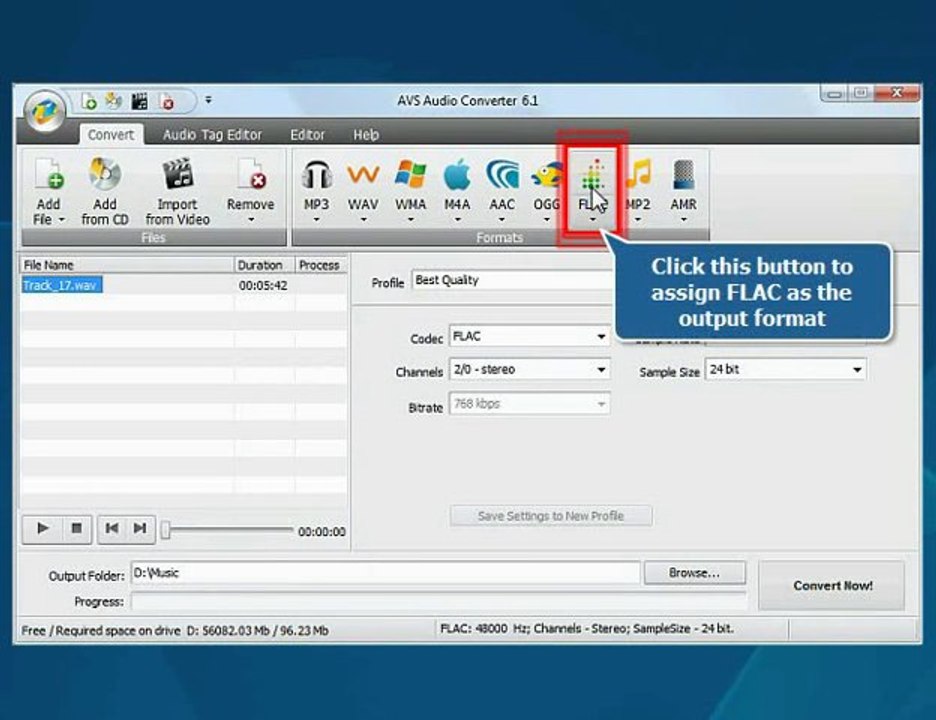
Task: Open the Profile Best Quality field
Action: point(513,281)
